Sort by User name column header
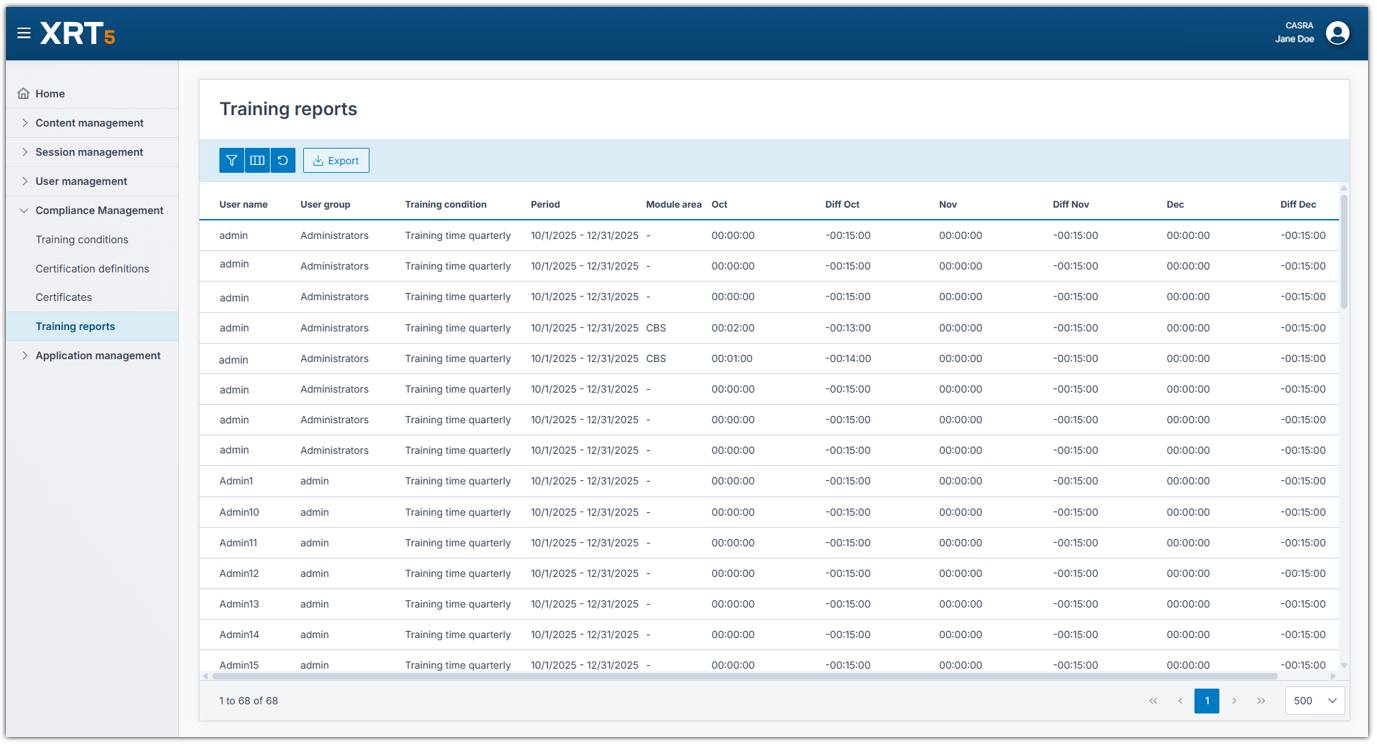This screenshot has height=745, width=1377. pyautogui.click(x=243, y=205)
